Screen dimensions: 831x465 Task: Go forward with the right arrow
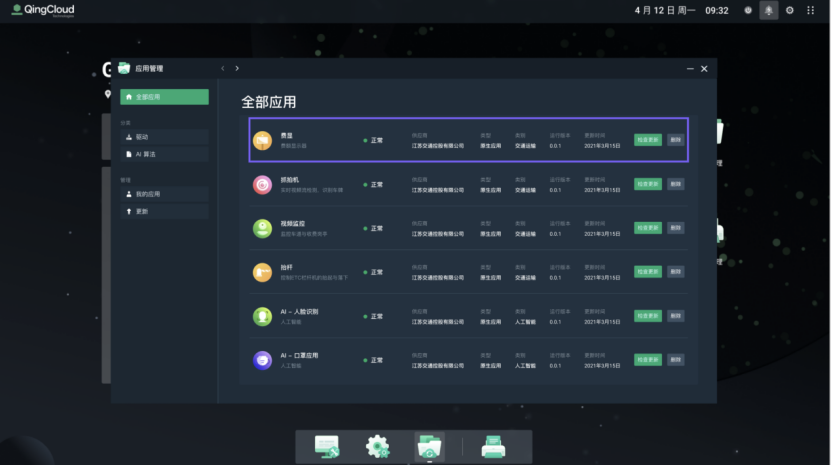coord(237,68)
